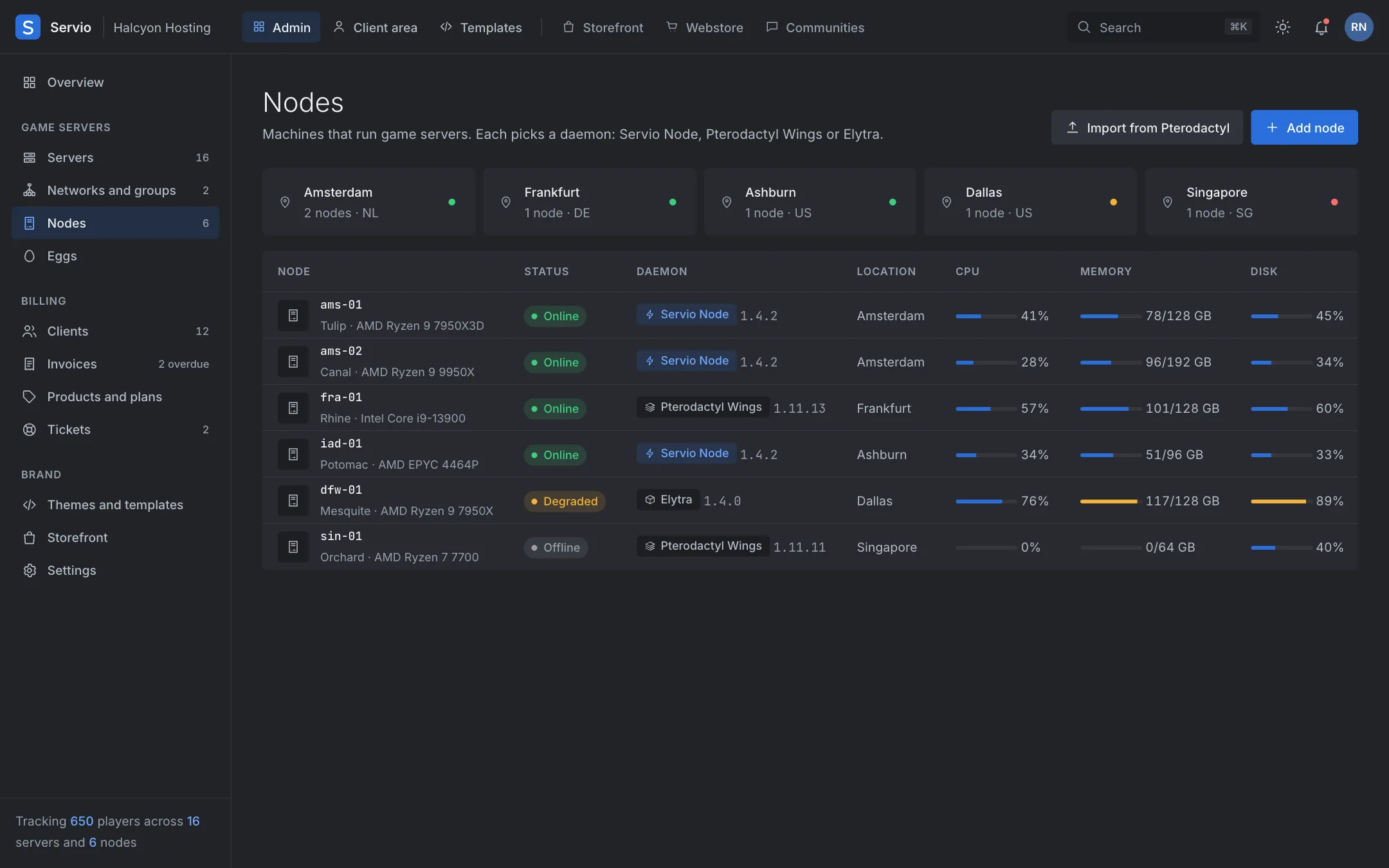Click the server icon in the dfw-01 row
This screenshot has width=1389, height=868.
tap(293, 500)
